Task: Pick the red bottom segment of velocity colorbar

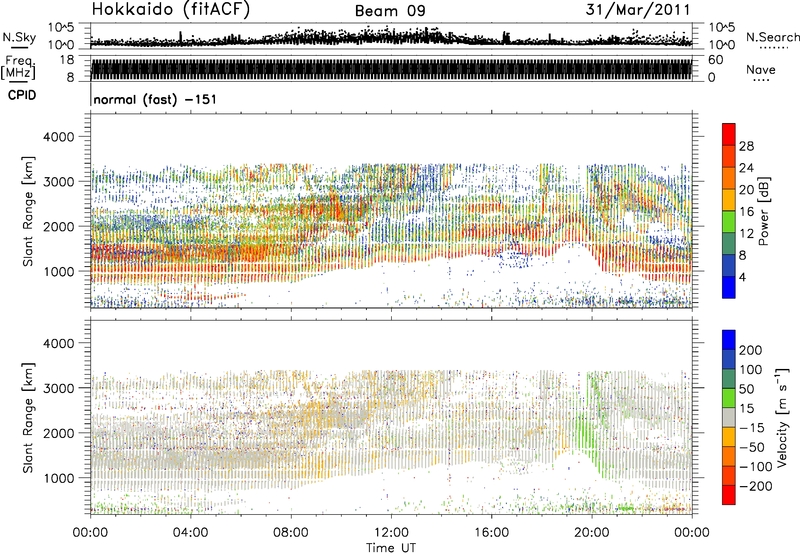Action: (x=729, y=495)
